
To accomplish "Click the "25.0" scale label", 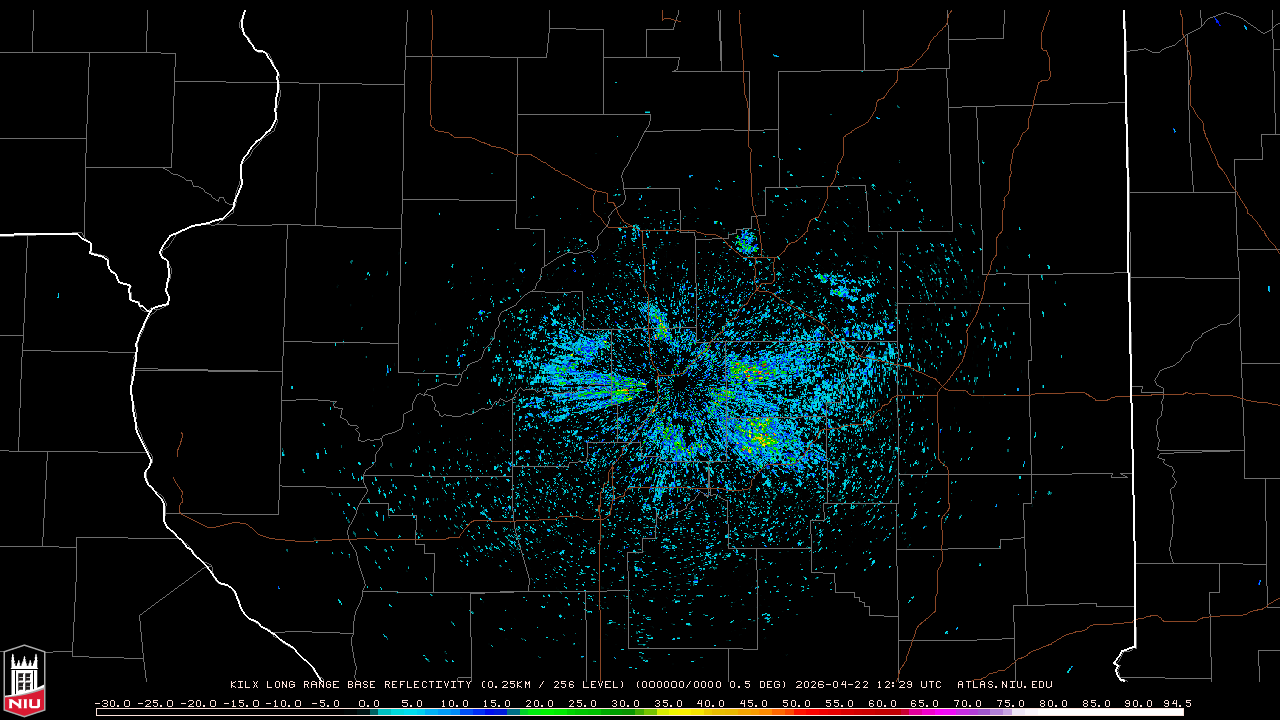I will click(x=583, y=703).
